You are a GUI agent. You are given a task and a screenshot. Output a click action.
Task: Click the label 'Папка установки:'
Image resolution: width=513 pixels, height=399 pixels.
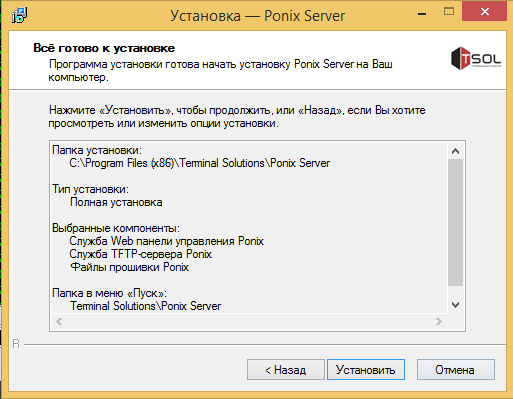(x=97, y=150)
